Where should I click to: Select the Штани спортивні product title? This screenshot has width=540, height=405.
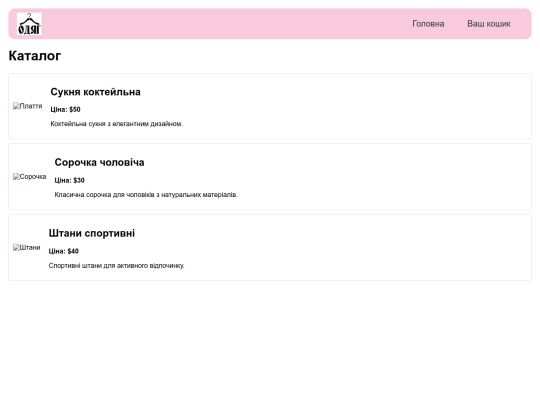tap(92, 233)
